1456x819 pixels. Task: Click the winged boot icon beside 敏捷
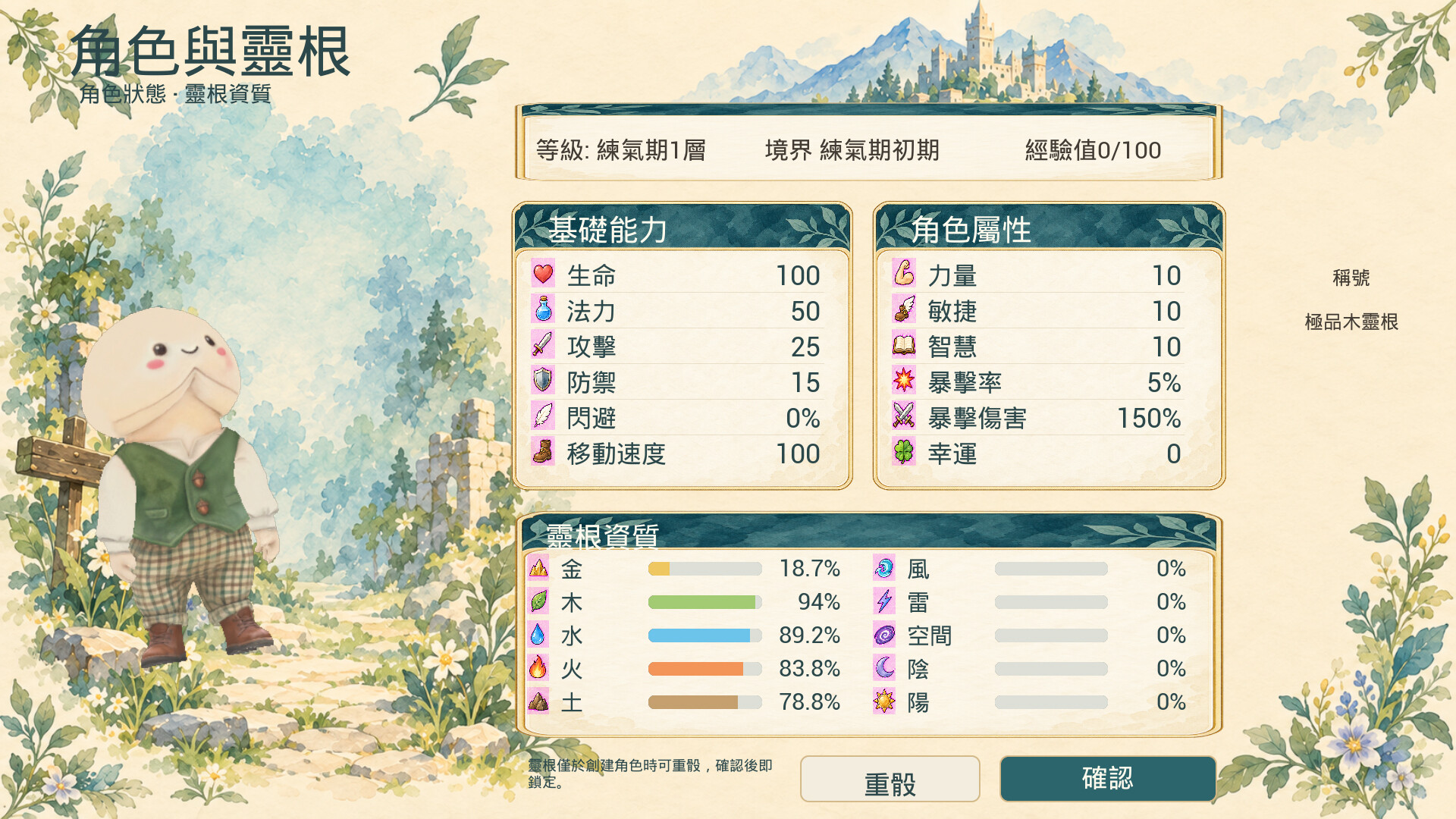pyautogui.click(x=904, y=309)
